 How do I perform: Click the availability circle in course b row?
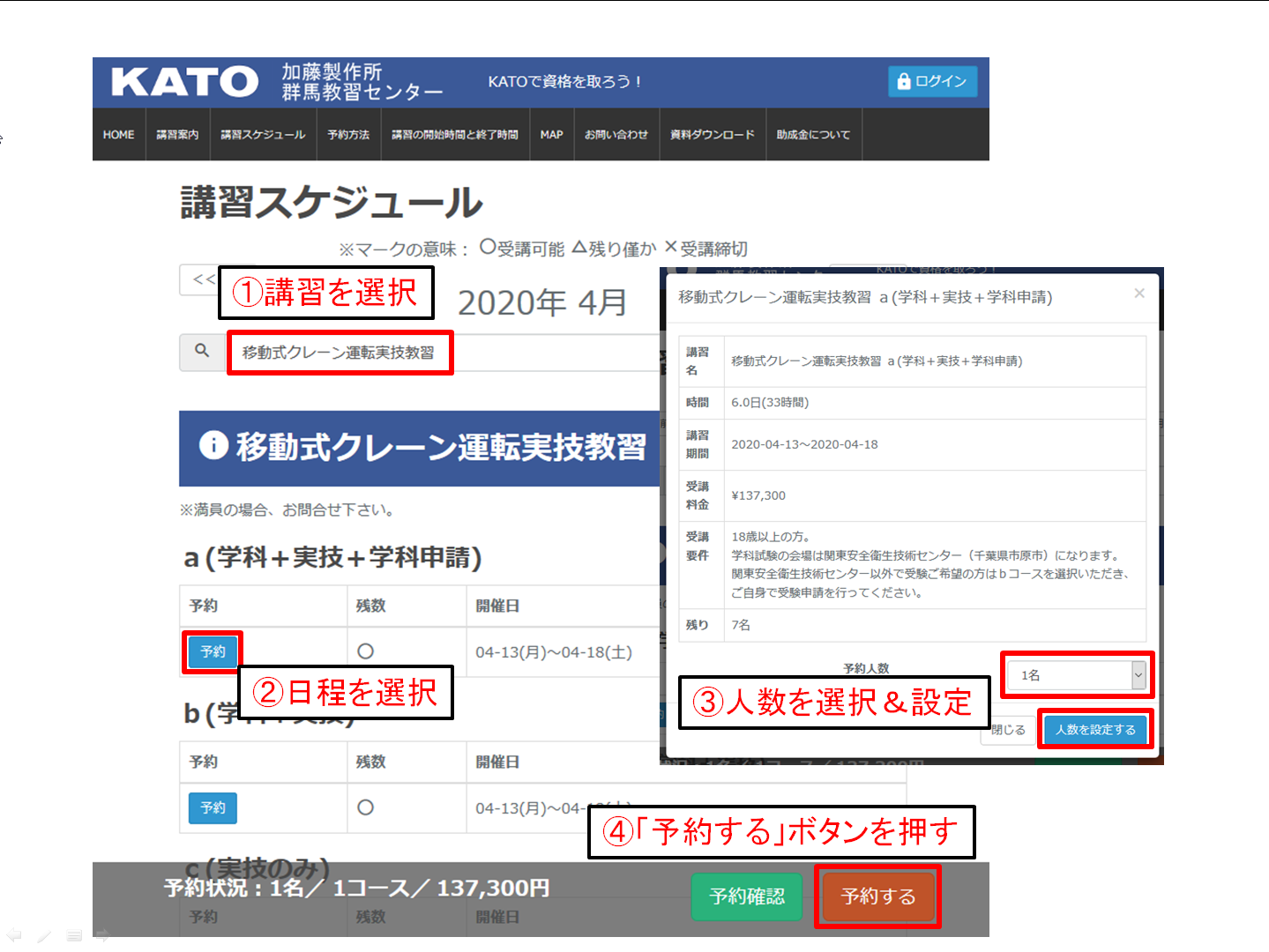click(x=365, y=807)
